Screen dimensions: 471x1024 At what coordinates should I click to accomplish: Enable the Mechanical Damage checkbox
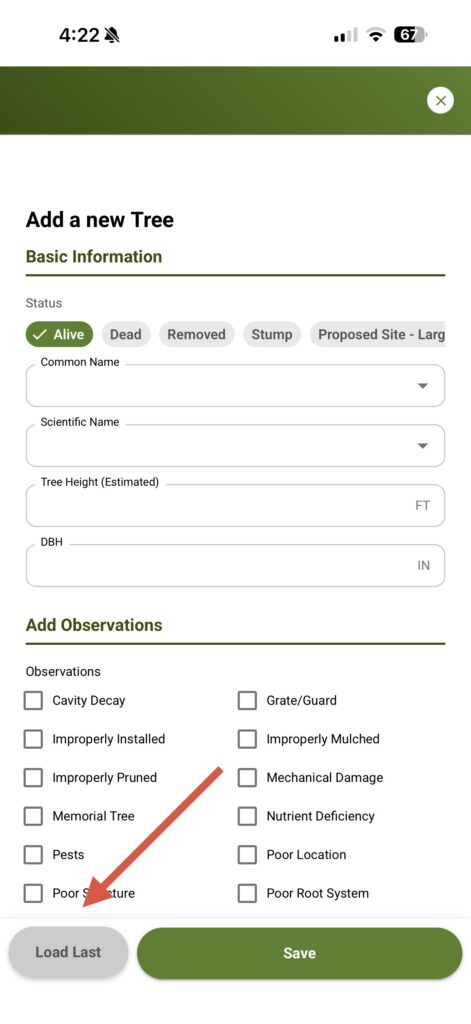pos(247,778)
